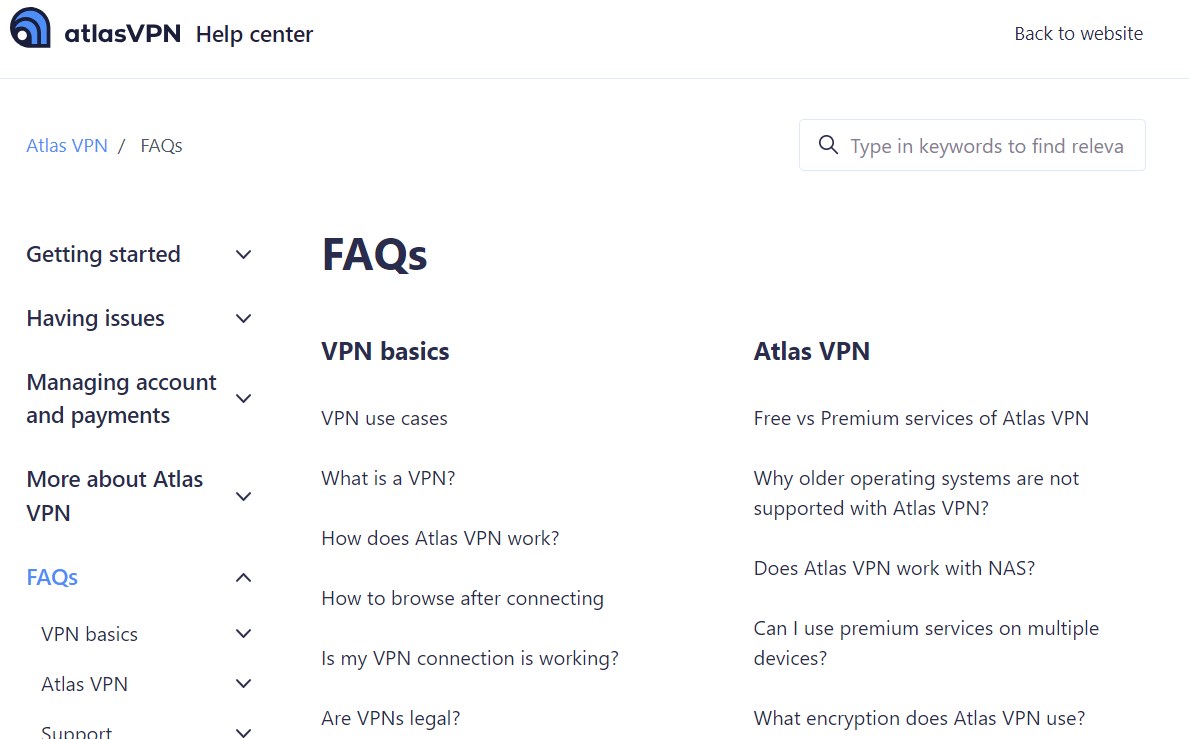The height and width of the screenshot is (739, 1189).
Task: Select Having issues in the sidebar
Action: (95, 318)
